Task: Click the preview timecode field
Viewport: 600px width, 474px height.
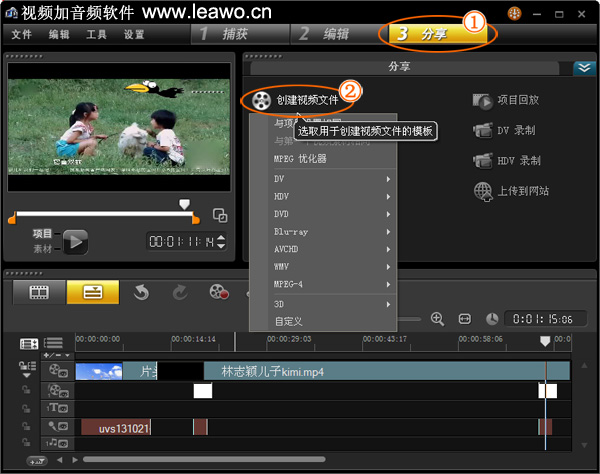Action: (181, 242)
